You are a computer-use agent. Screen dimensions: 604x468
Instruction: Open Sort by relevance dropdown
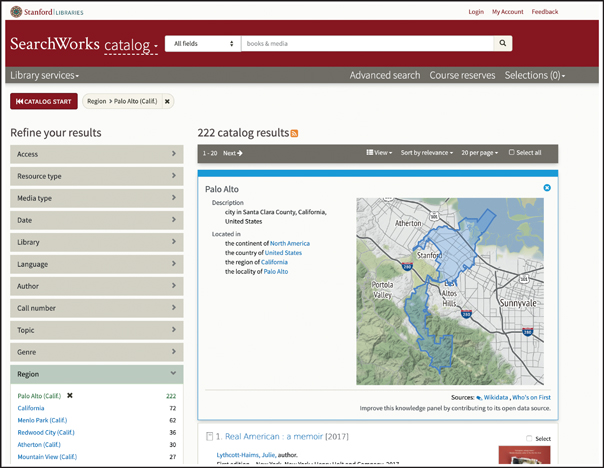pyautogui.click(x=426, y=153)
